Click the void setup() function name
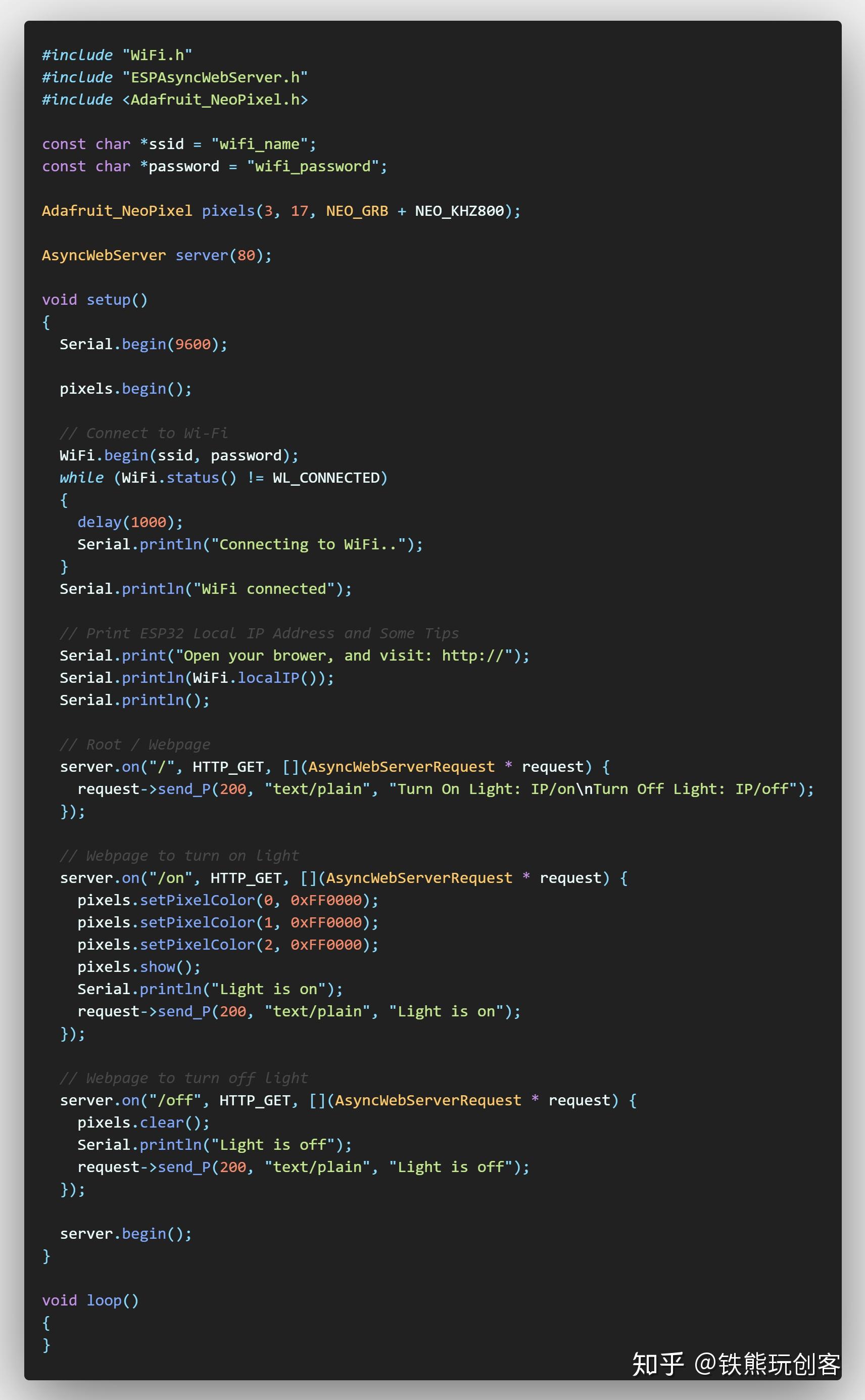This screenshot has width=865, height=1400. point(108,300)
